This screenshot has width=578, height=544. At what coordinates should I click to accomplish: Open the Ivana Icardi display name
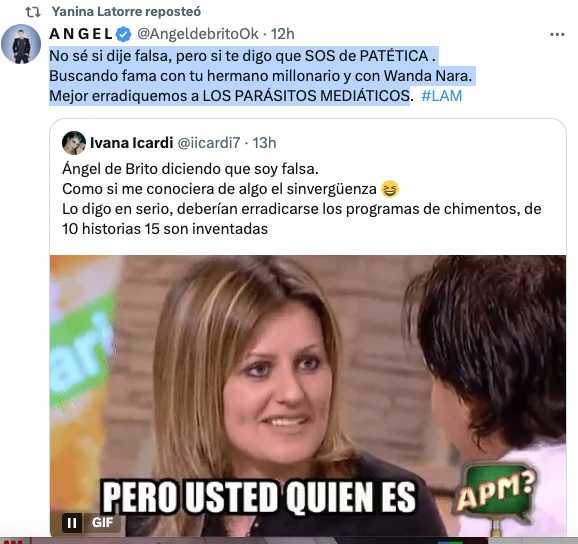coord(132,143)
